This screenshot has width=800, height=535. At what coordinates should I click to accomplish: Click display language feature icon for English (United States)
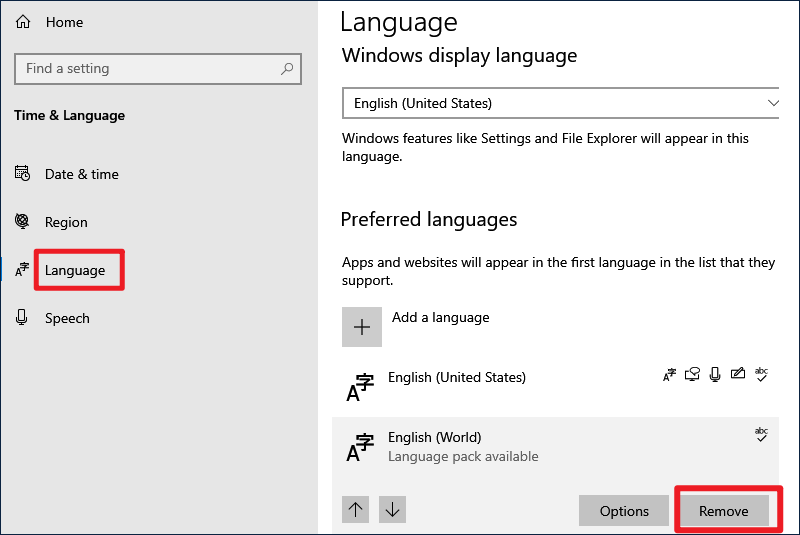(x=669, y=375)
